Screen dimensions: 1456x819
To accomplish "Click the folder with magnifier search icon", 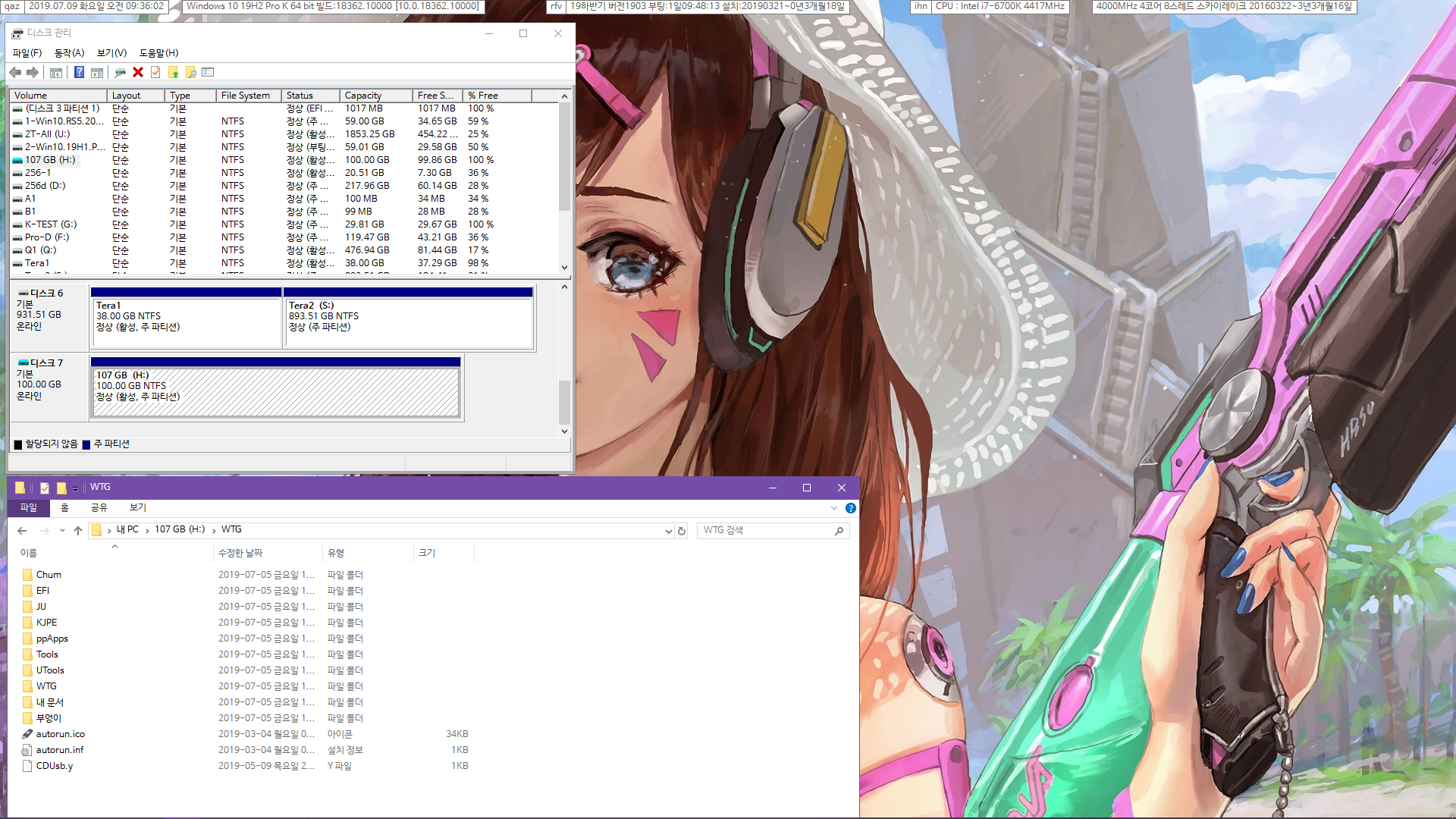I will tap(191, 72).
